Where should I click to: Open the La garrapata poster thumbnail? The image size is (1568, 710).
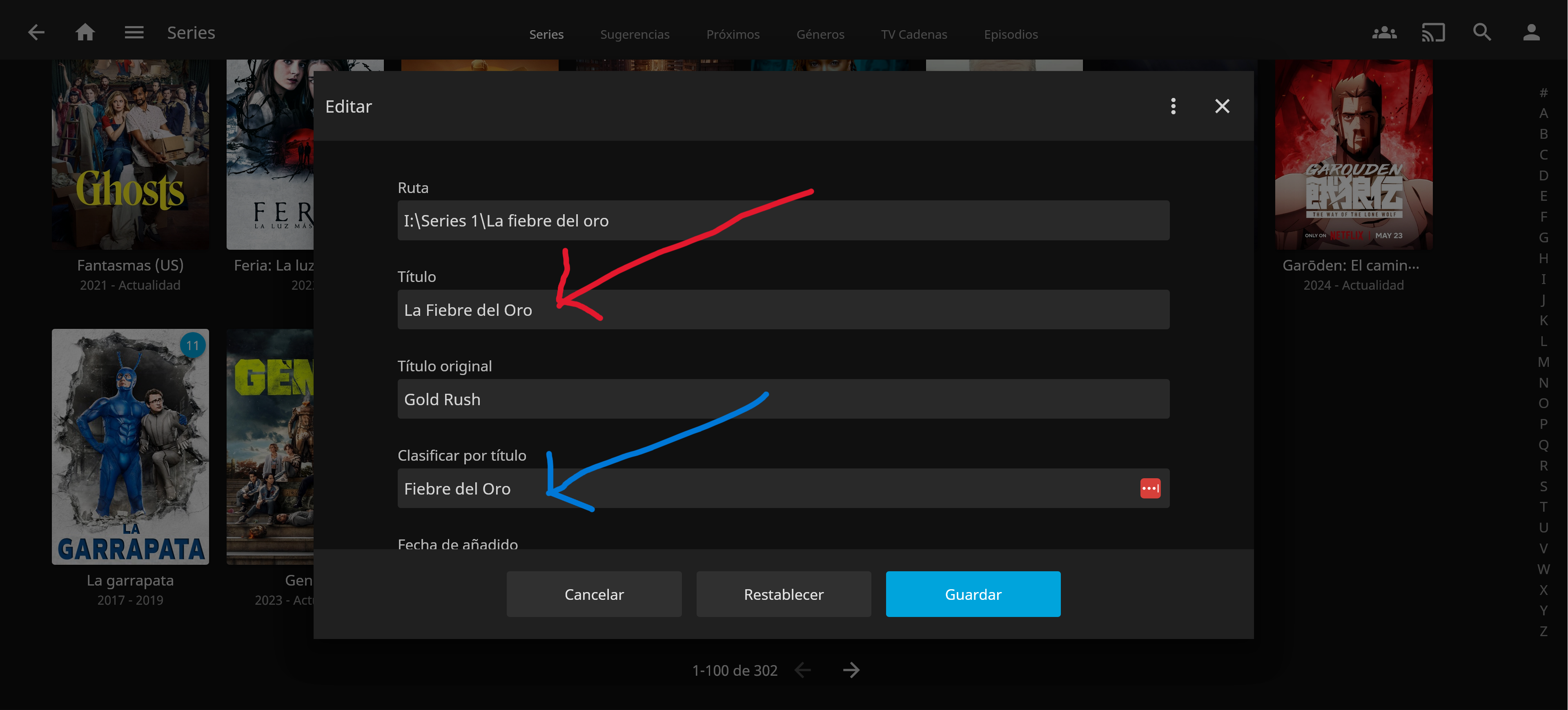coord(130,446)
